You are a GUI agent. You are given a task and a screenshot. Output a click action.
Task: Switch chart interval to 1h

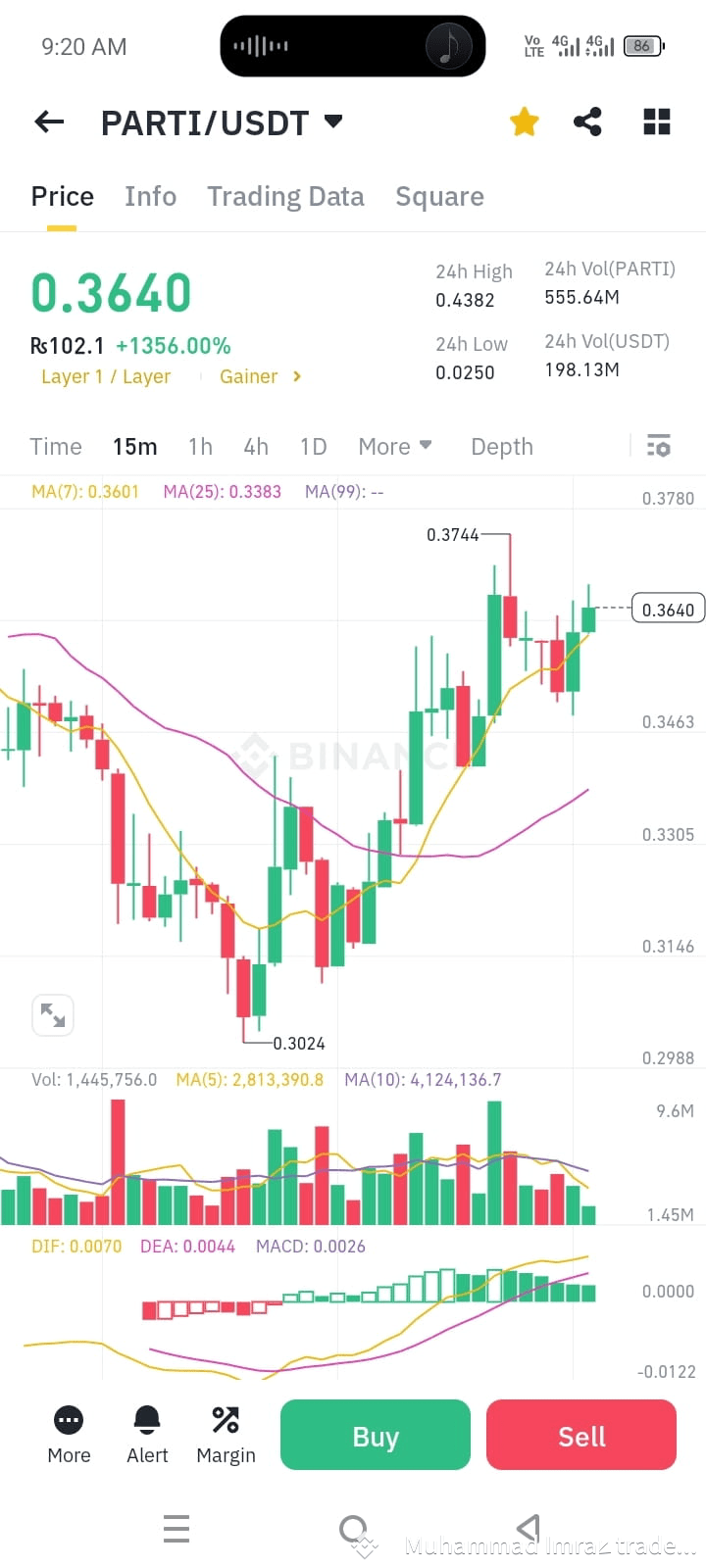pos(200,446)
